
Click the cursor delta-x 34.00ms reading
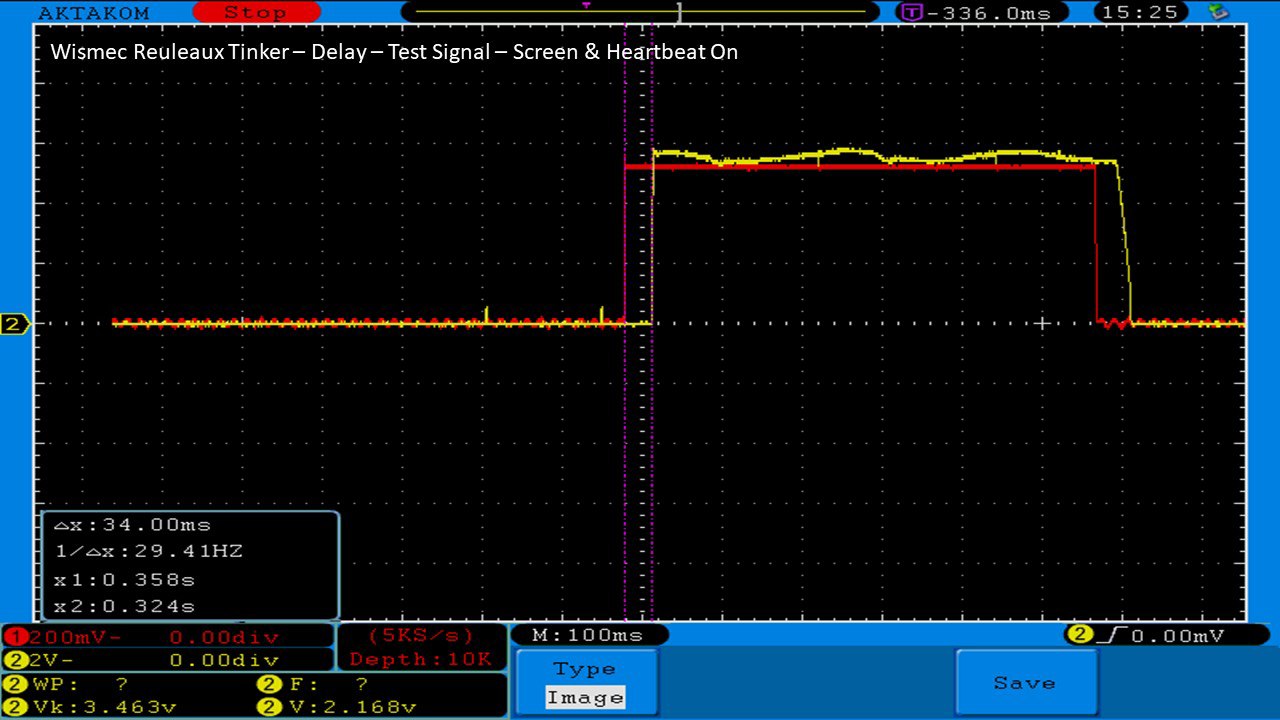point(132,525)
